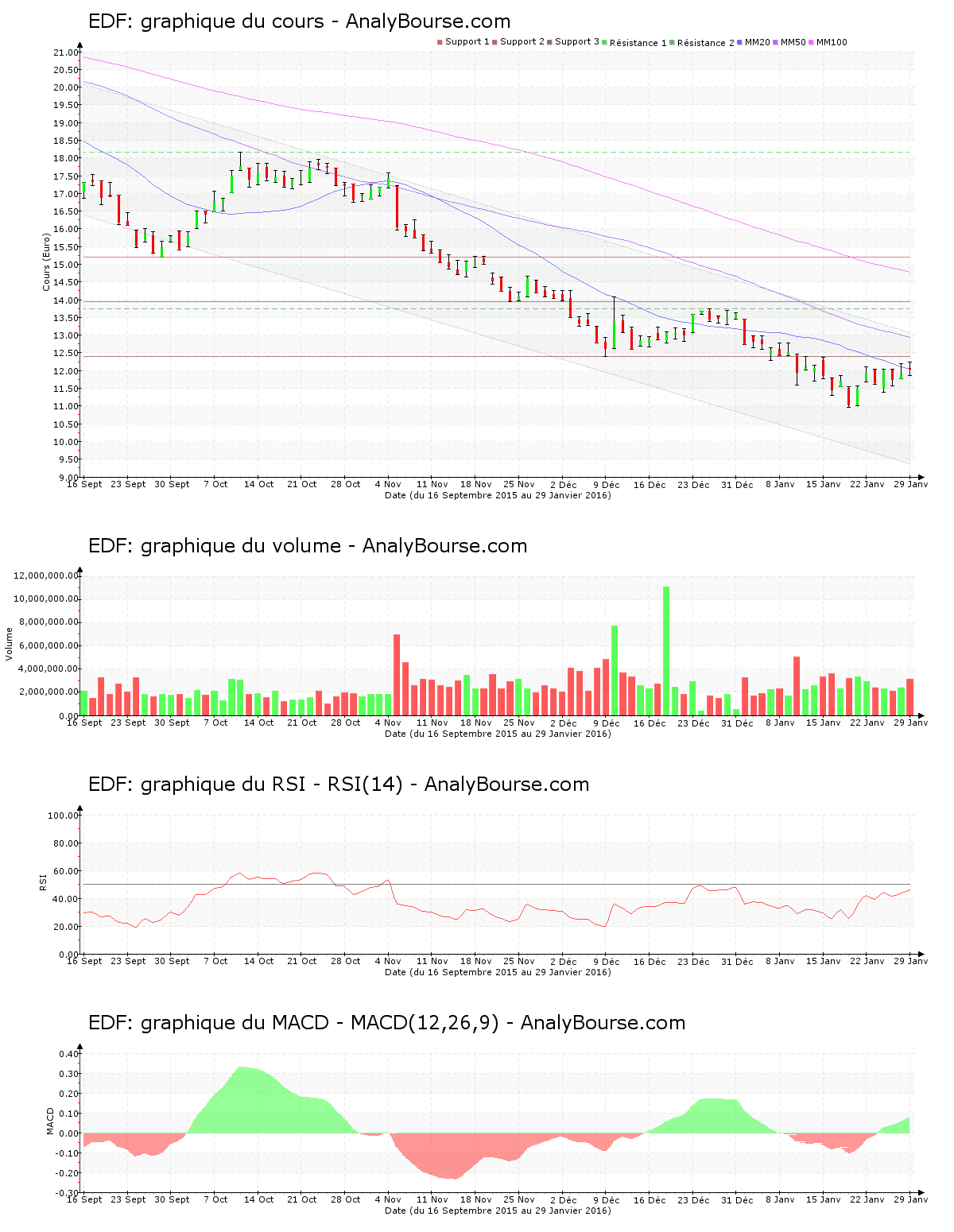Click '8 Janv' date on RSI chart axis
This screenshot has height=1232, width=954.
[x=780, y=961]
